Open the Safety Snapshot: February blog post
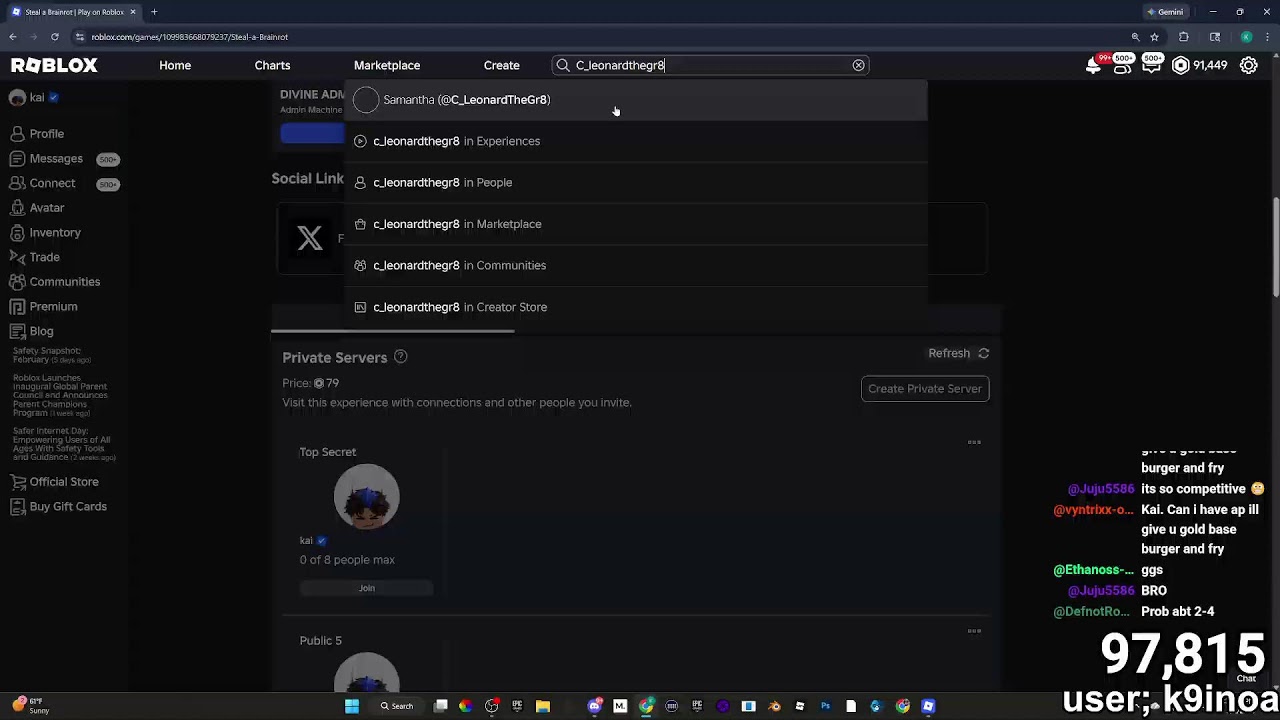Viewport: 1280px width, 720px height. [x=51, y=355]
